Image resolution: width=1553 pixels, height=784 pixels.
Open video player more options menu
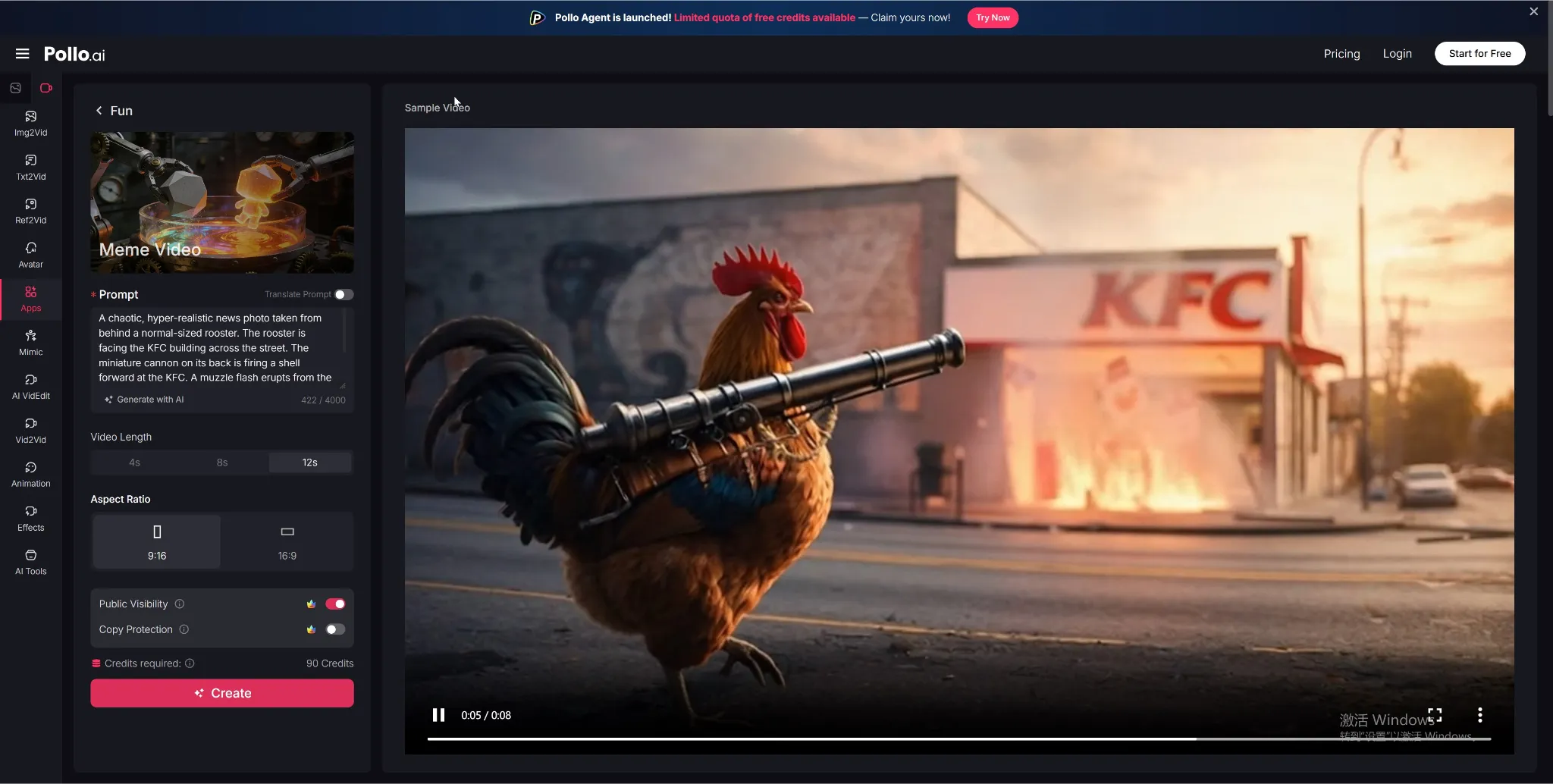point(1479,715)
